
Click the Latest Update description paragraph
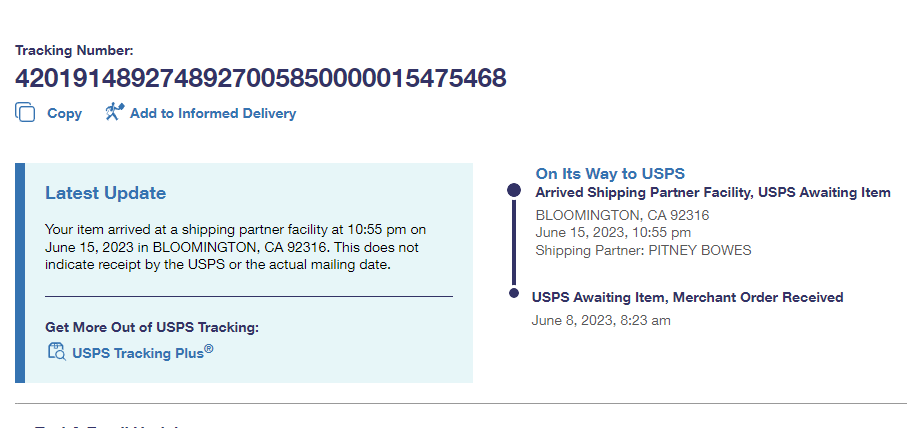click(x=238, y=246)
